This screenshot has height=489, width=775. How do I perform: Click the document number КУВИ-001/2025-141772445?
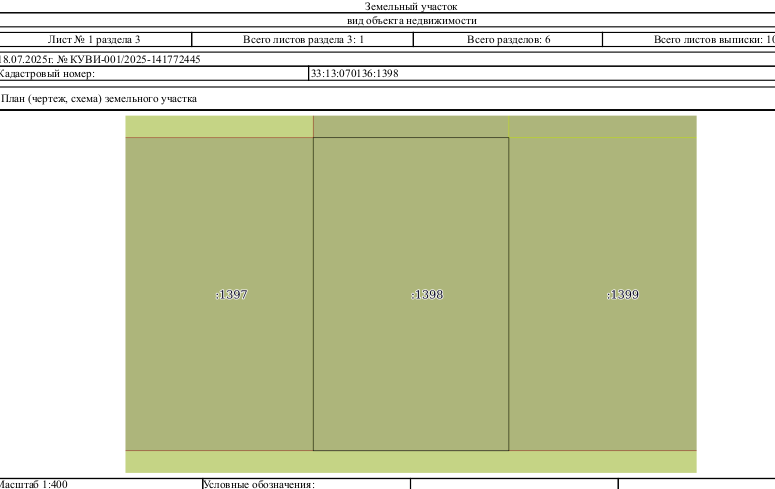coord(135,60)
